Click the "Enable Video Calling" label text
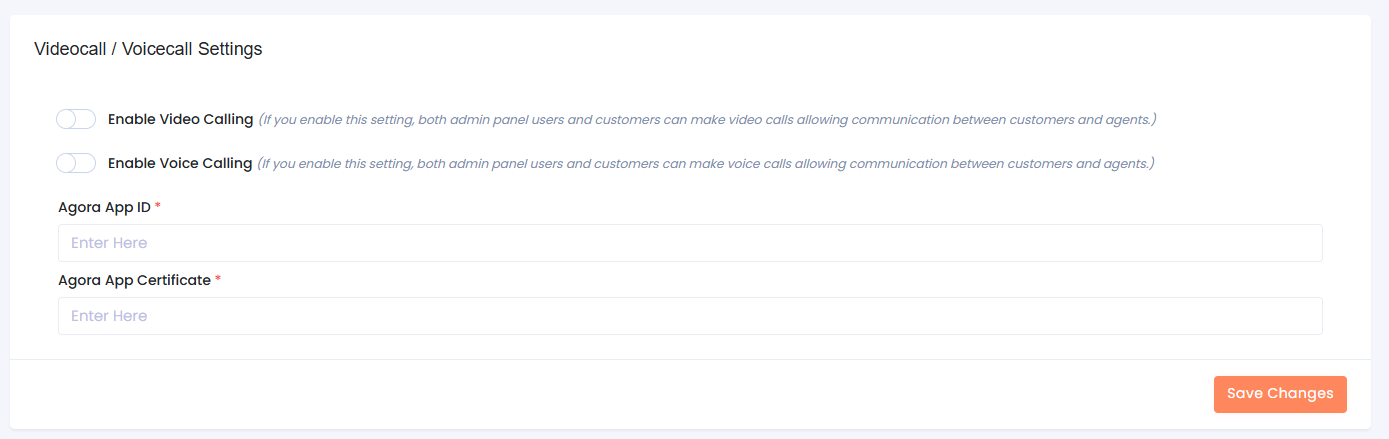Viewport: 1389px width, 439px height. pos(180,120)
